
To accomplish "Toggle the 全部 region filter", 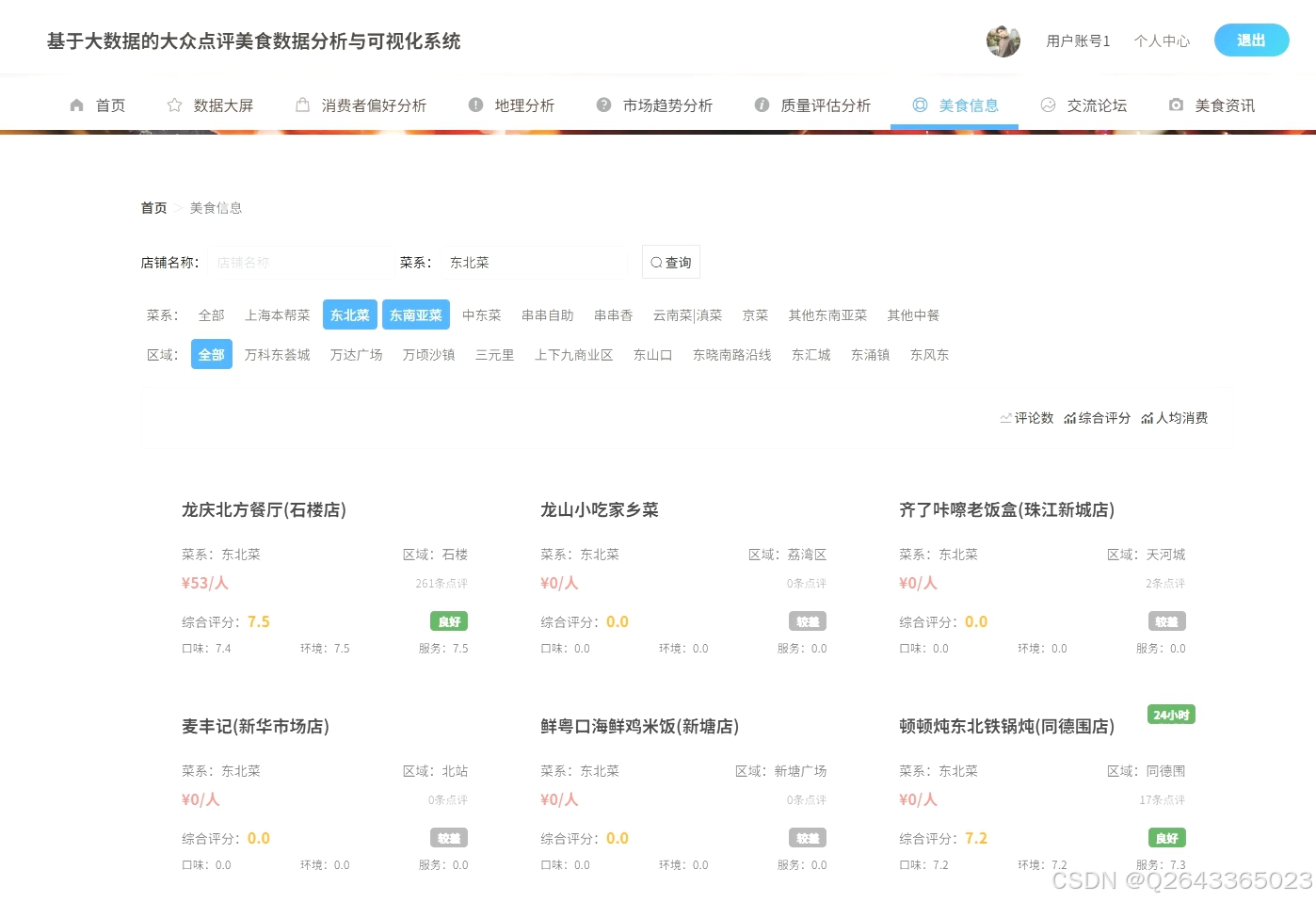I will 211,354.
